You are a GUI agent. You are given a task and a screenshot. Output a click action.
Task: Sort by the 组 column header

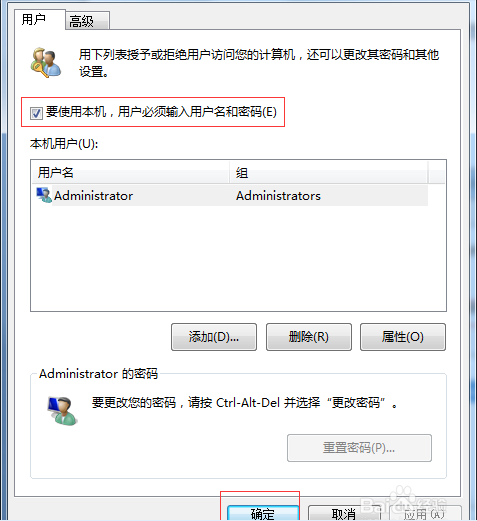tap(328, 173)
